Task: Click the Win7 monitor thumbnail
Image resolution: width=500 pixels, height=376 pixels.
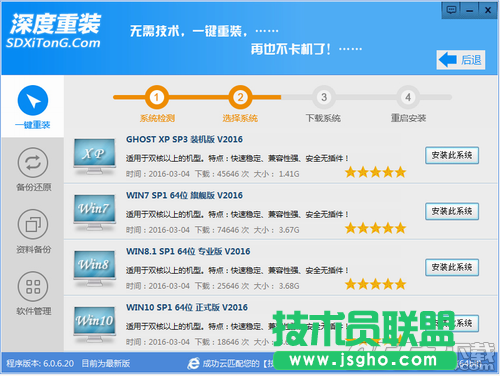Action: pyautogui.click(x=94, y=213)
